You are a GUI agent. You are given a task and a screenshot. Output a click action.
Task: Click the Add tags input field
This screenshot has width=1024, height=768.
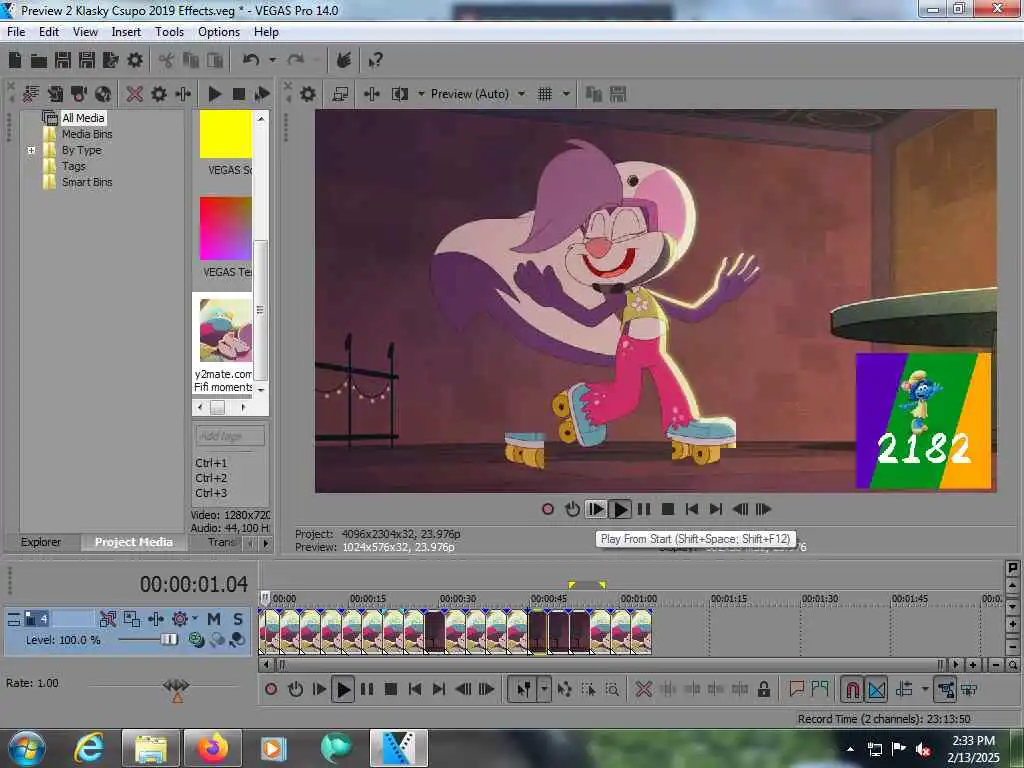click(x=230, y=436)
